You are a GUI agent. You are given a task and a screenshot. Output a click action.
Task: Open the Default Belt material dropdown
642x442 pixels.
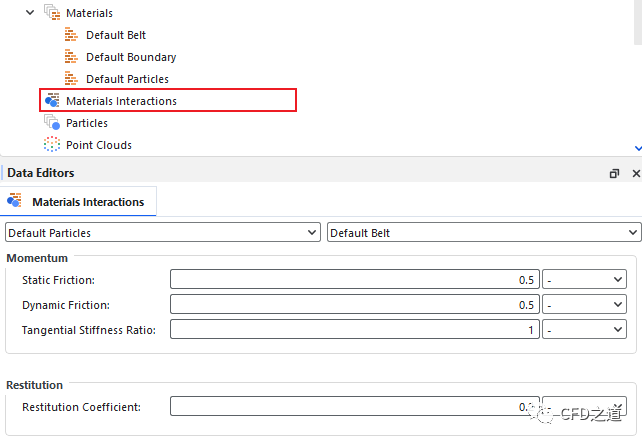point(484,233)
